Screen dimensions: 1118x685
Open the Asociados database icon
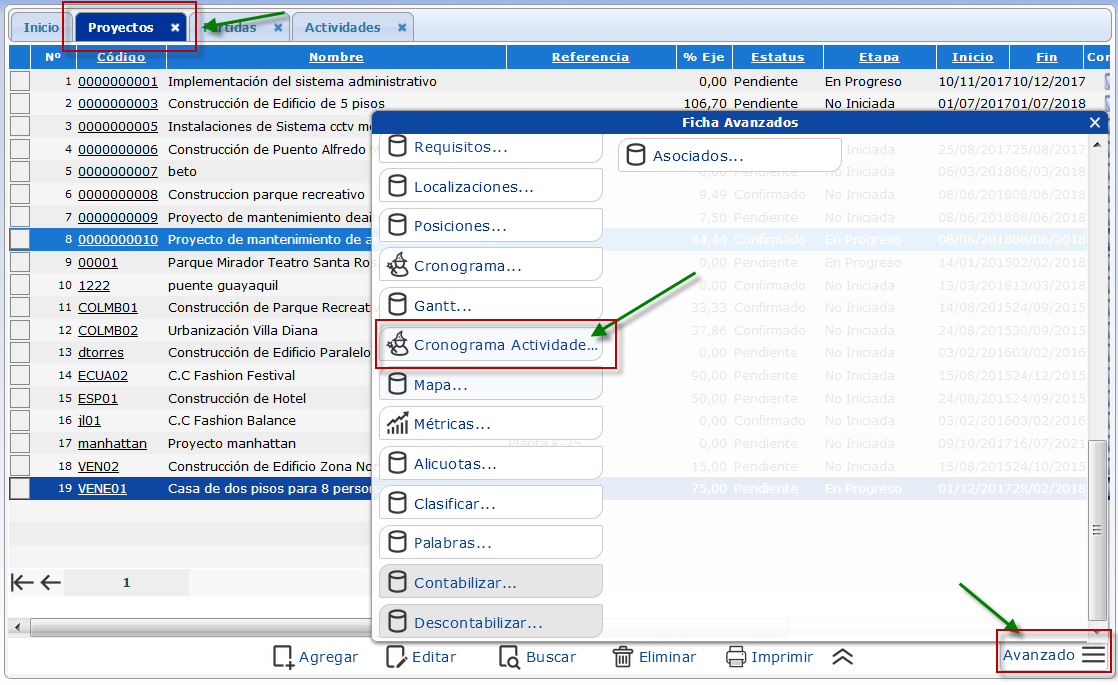point(635,155)
